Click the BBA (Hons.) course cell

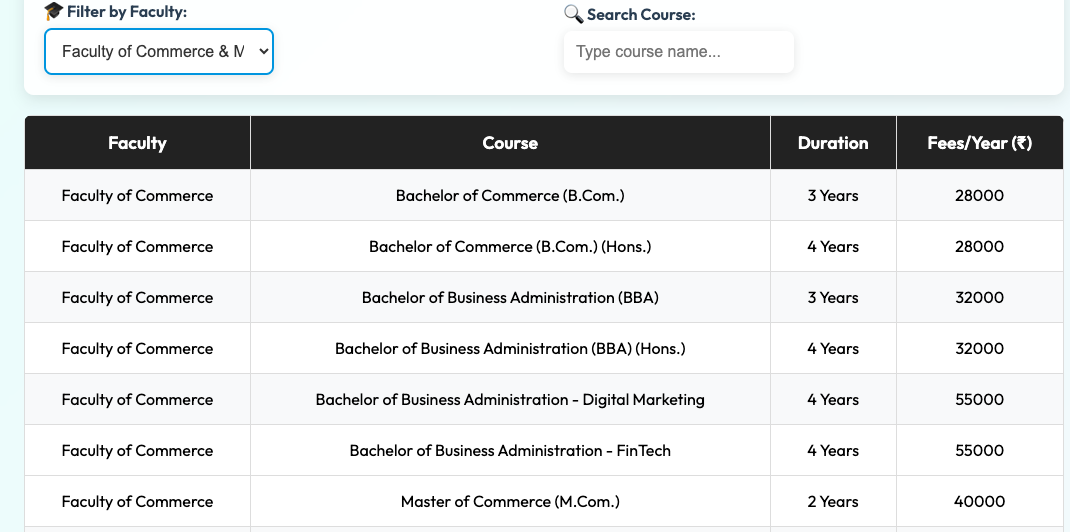510,349
